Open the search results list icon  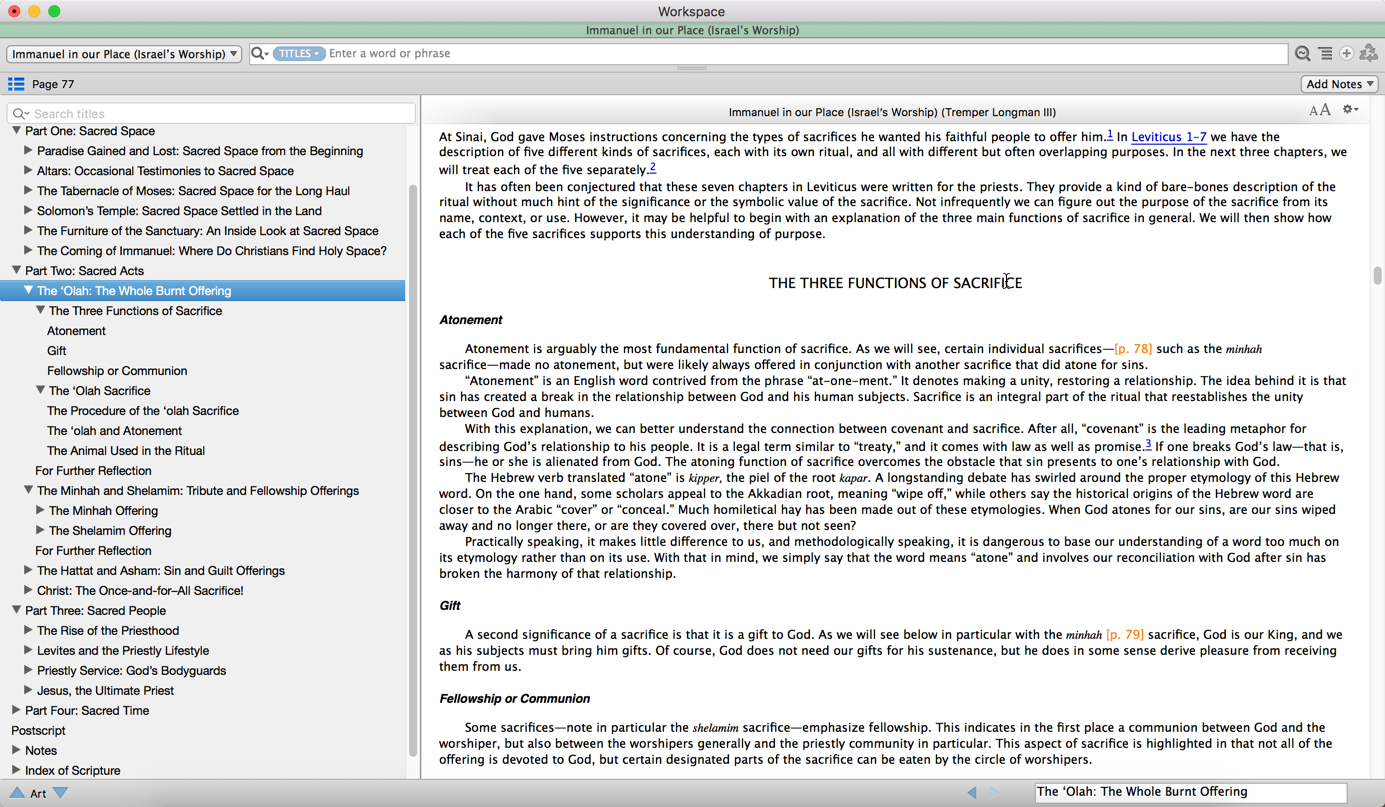coord(1325,54)
